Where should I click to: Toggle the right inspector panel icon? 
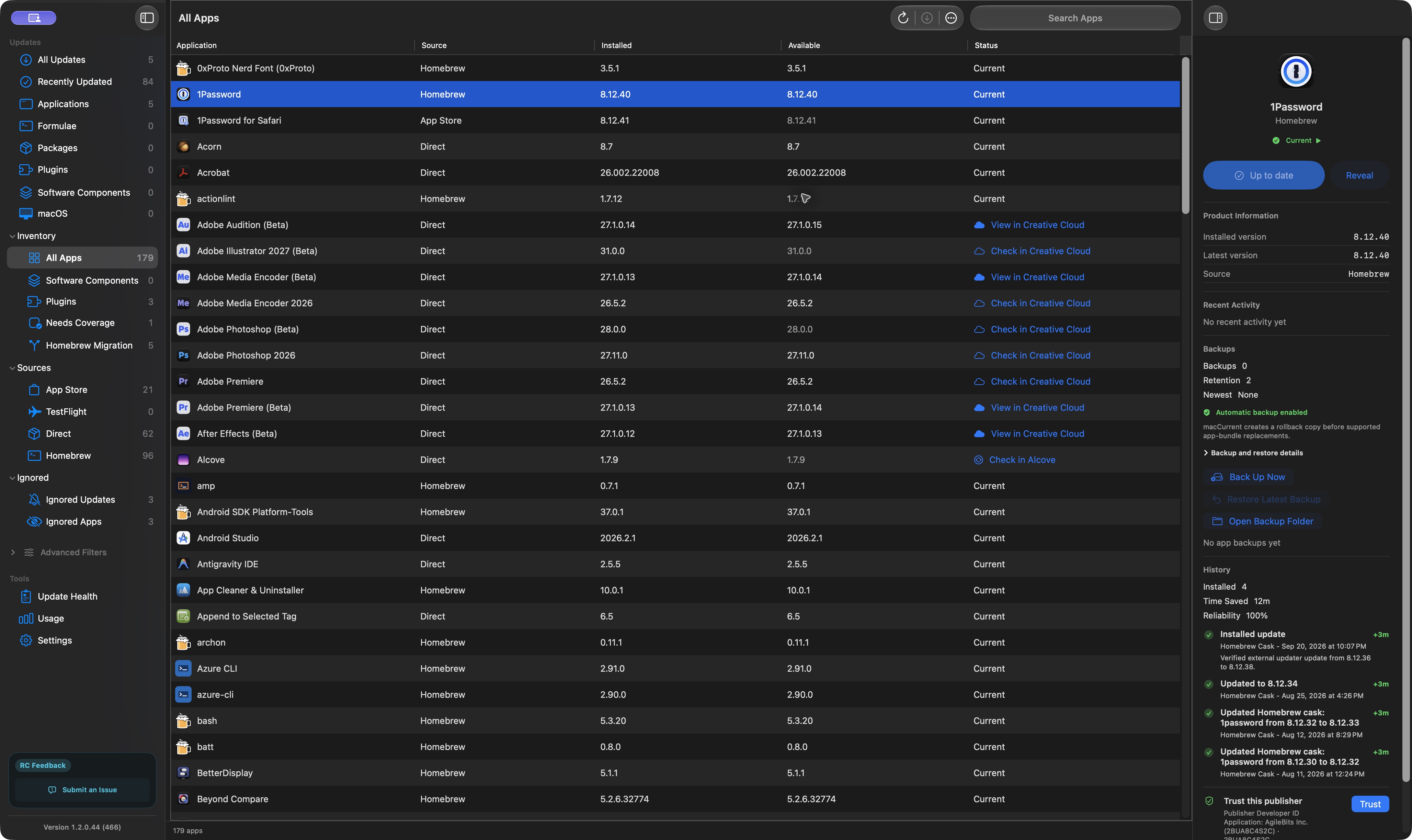tap(1215, 18)
